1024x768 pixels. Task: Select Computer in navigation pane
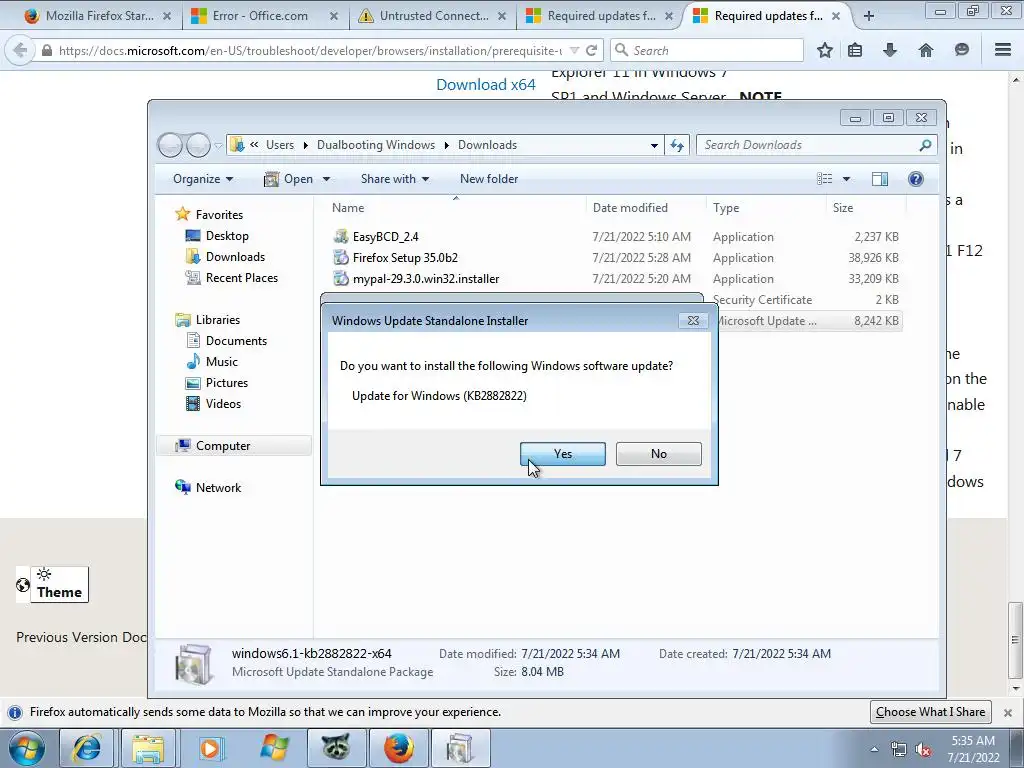tap(223, 445)
